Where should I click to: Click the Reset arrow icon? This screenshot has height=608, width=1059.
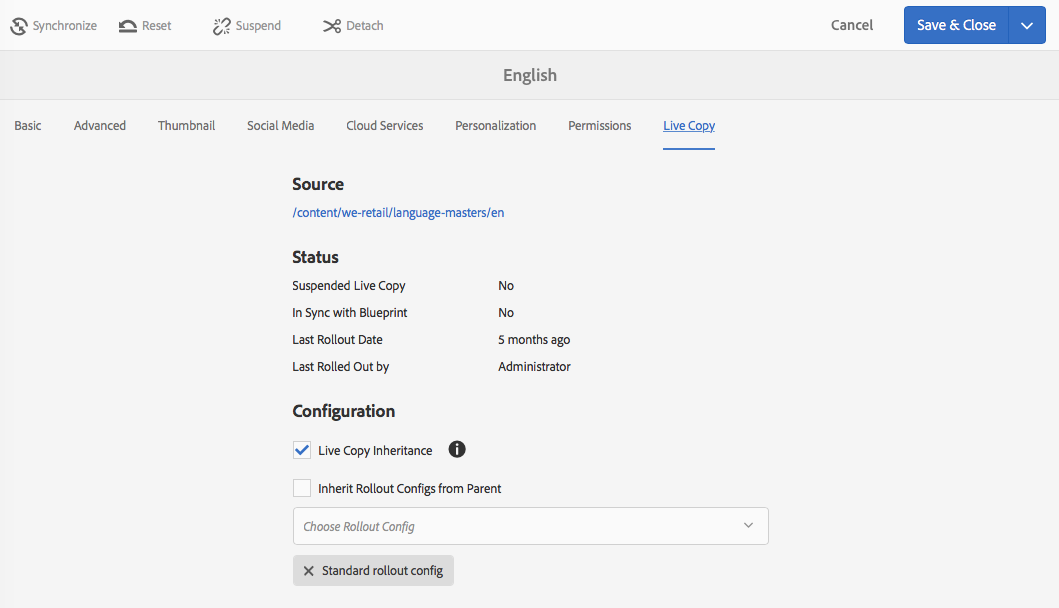point(128,26)
